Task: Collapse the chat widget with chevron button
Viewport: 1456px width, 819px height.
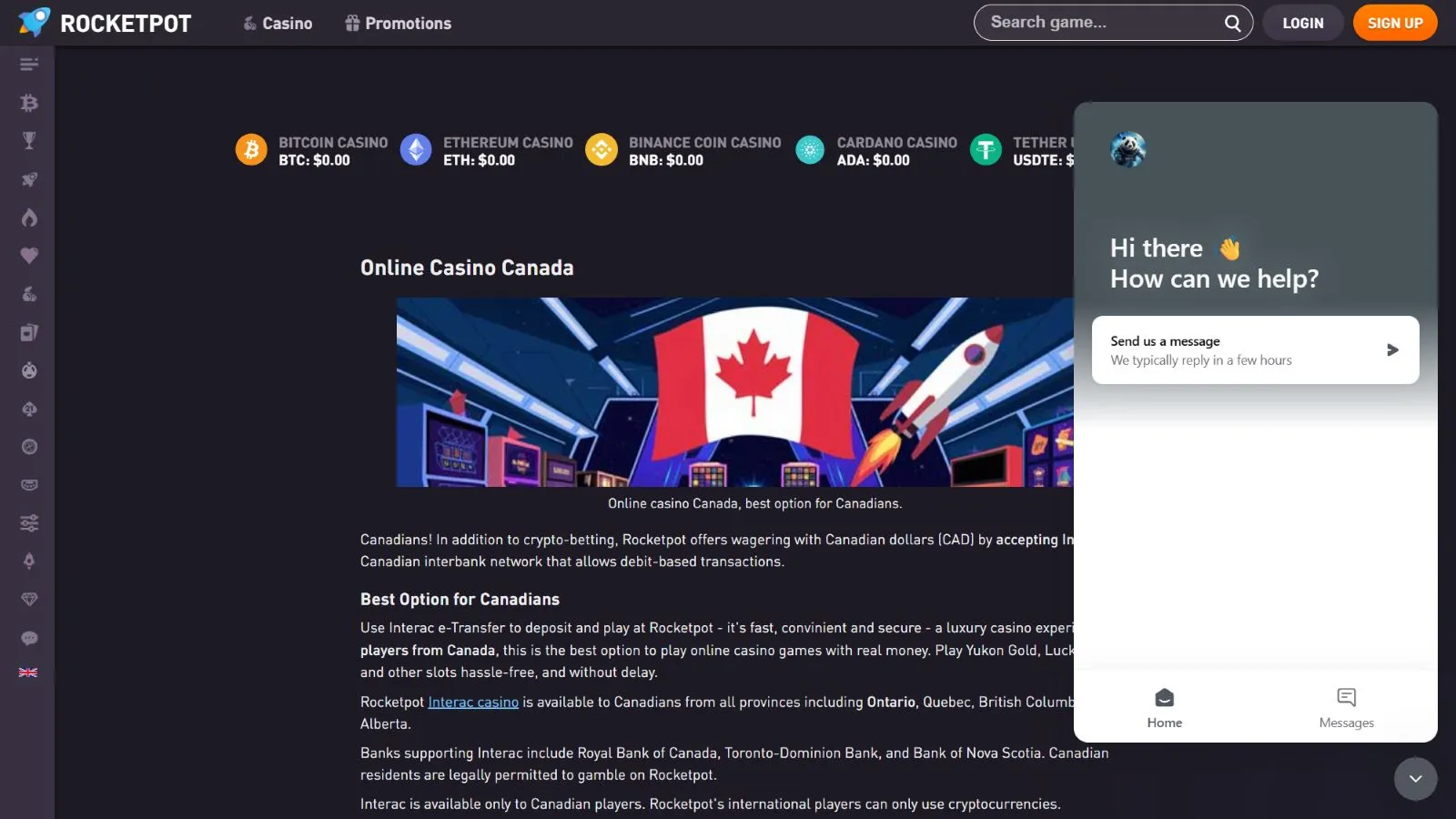Action: click(x=1415, y=779)
